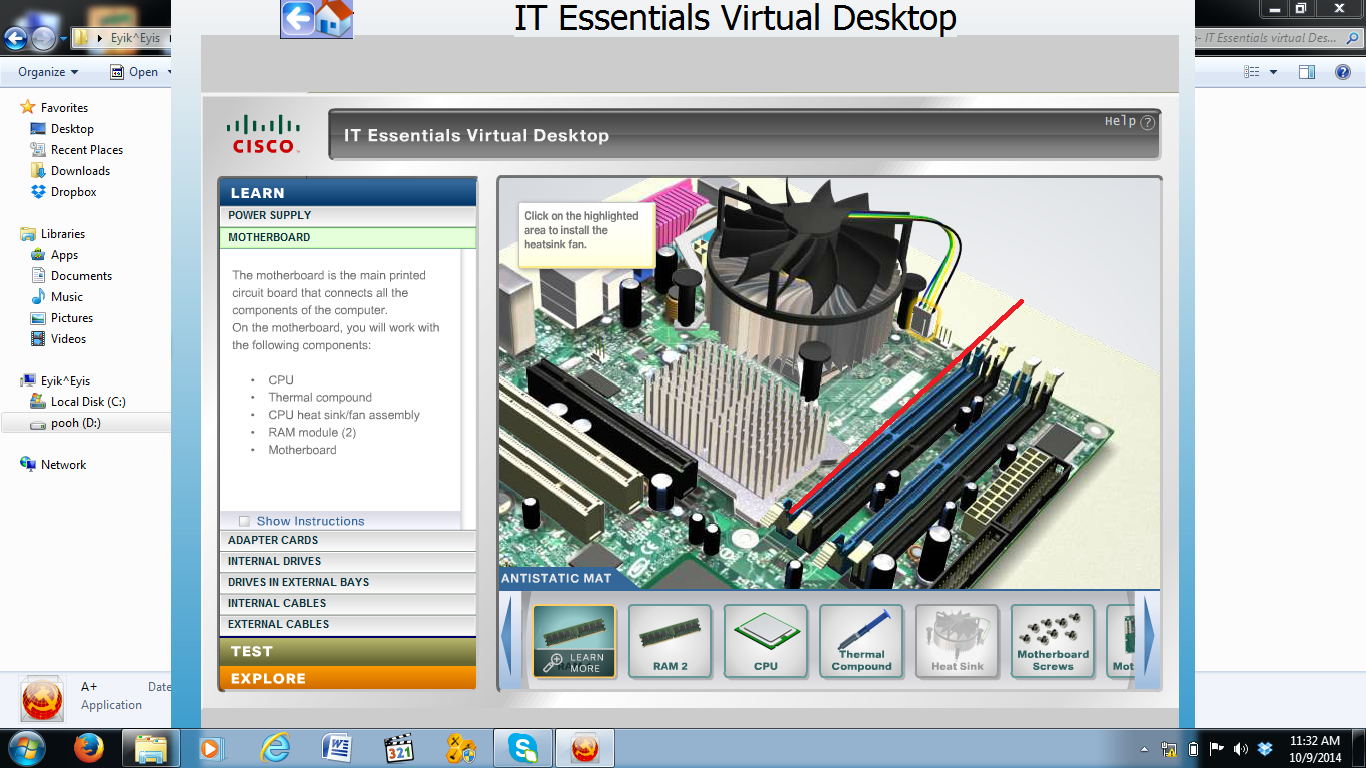This screenshot has width=1366, height=768.
Task: Open Network in Explorer sidebar
Action: click(63, 465)
